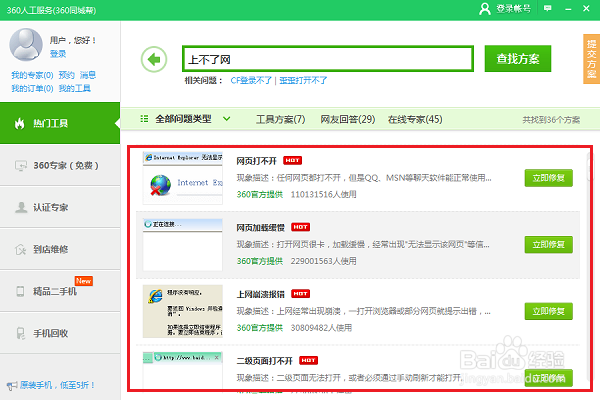Open 精品二手机 in sidebar
The width and height of the screenshot is (600, 400).
tap(60, 291)
